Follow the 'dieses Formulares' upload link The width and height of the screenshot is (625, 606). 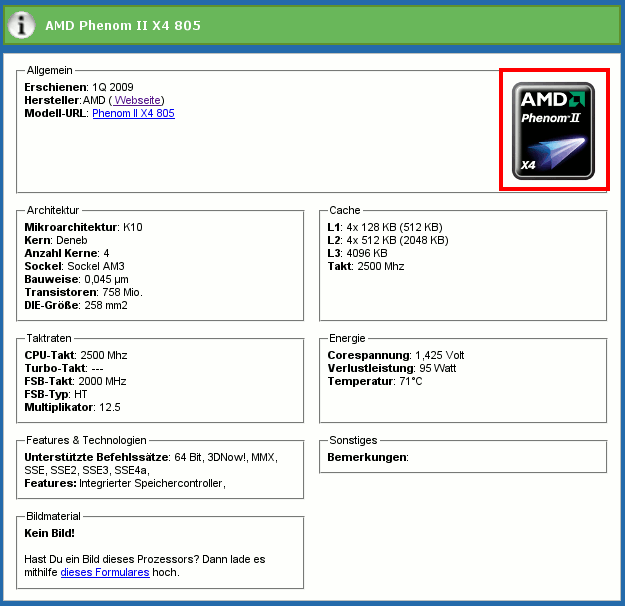point(105,572)
